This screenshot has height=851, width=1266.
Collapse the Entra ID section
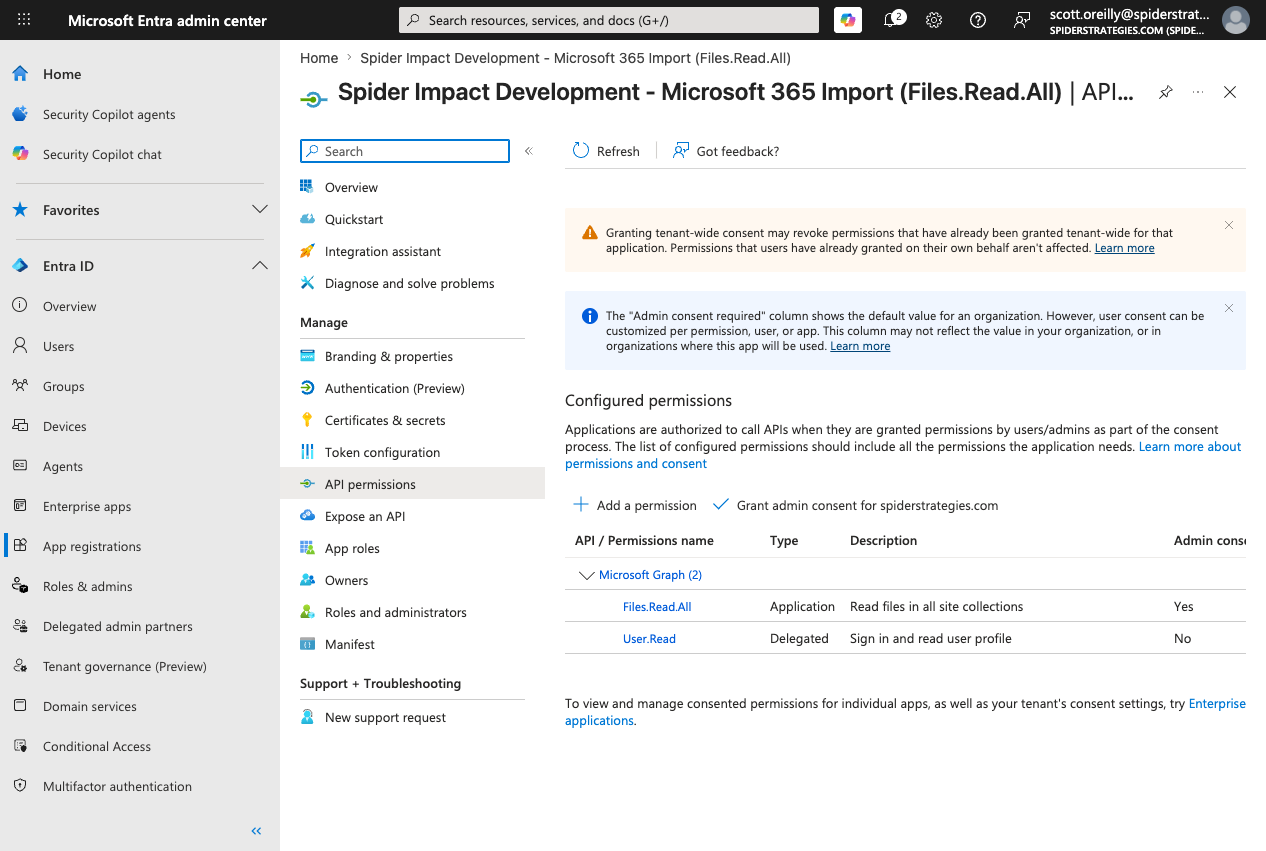(260, 266)
